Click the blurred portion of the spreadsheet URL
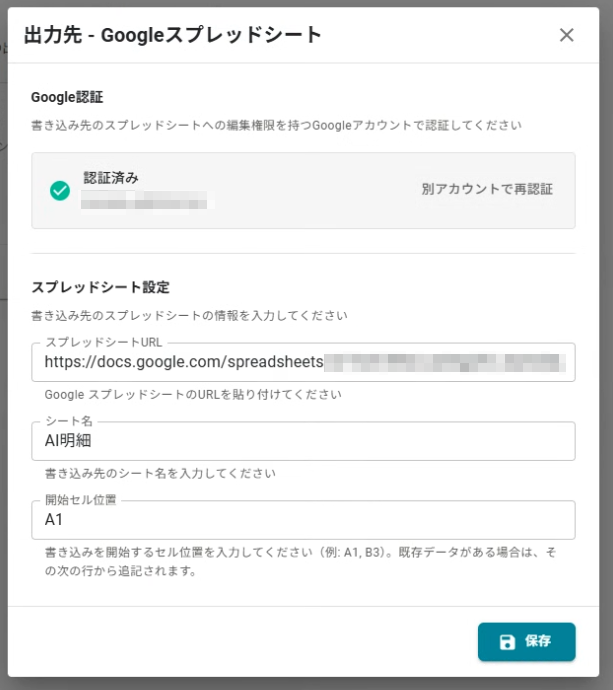This screenshot has height=690, width=613. click(450, 362)
